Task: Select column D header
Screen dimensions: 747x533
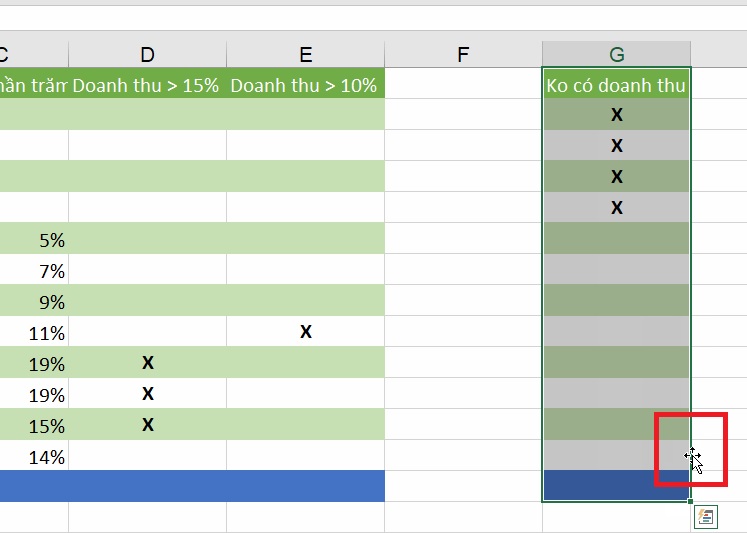Action: (148, 54)
